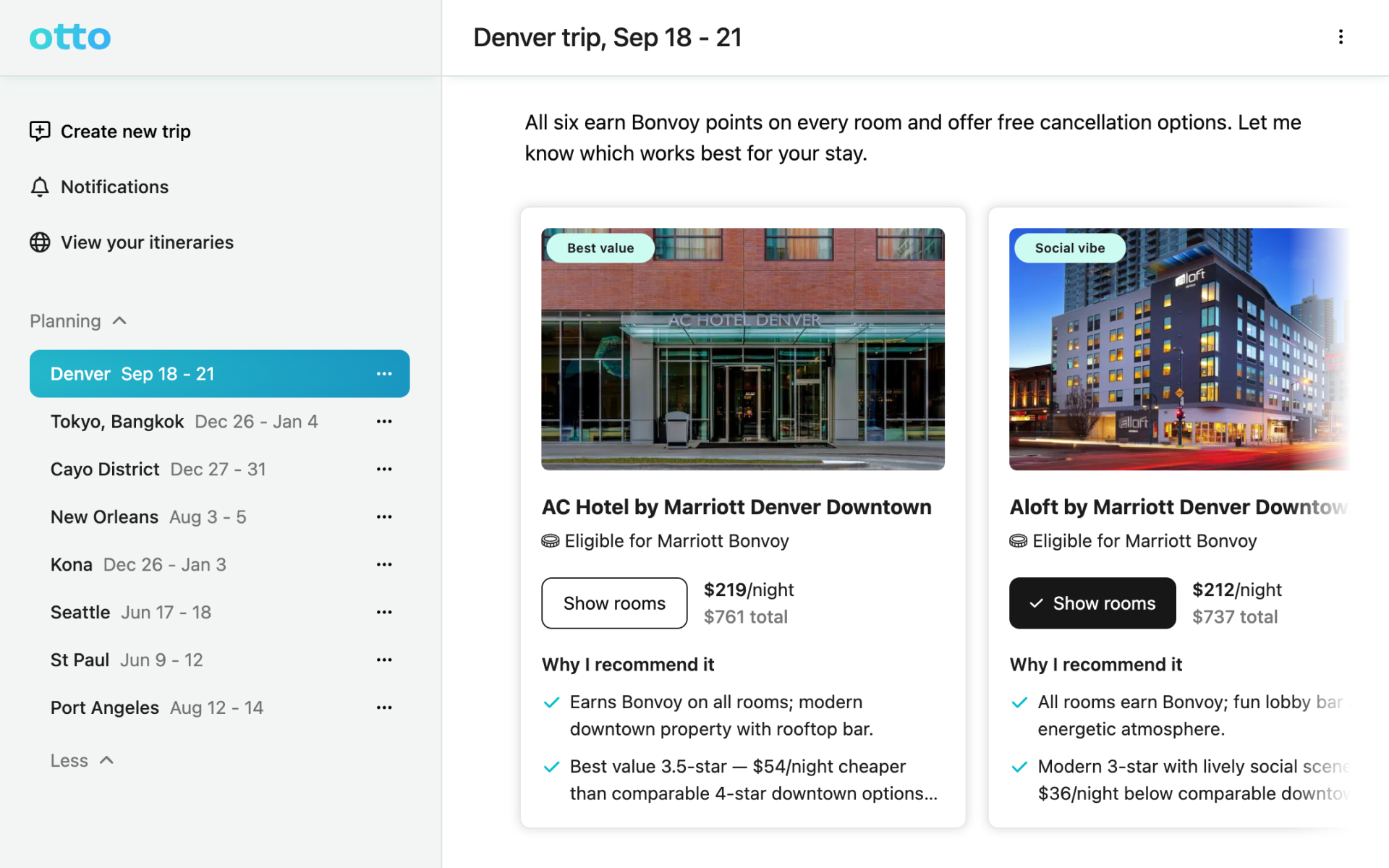Click the Best value badge

pyautogui.click(x=600, y=248)
